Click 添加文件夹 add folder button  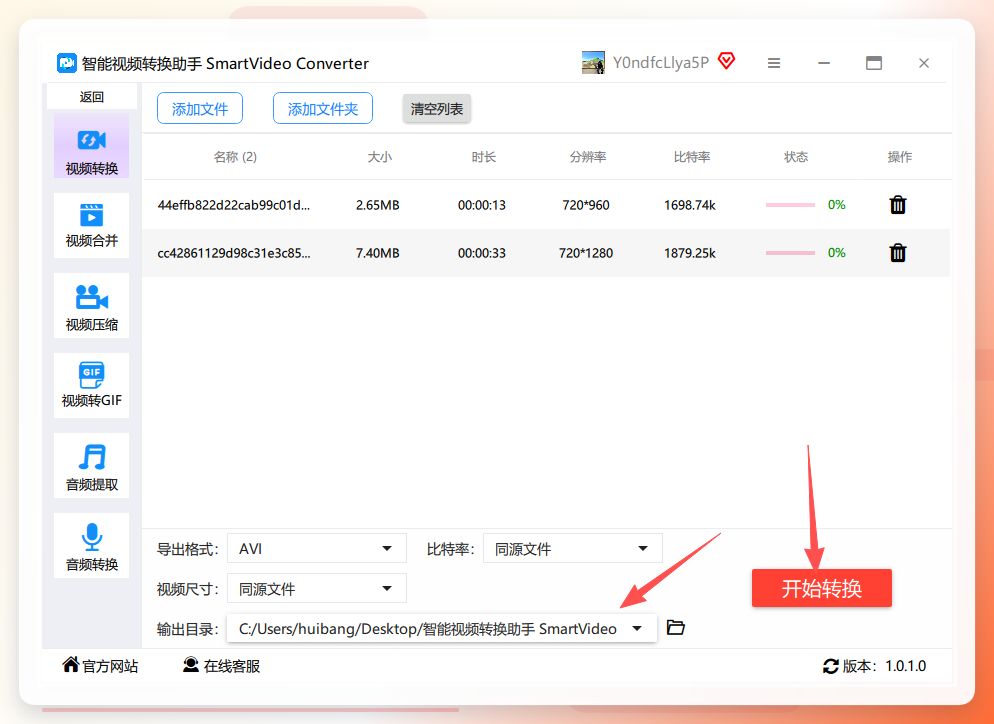[x=323, y=108]
